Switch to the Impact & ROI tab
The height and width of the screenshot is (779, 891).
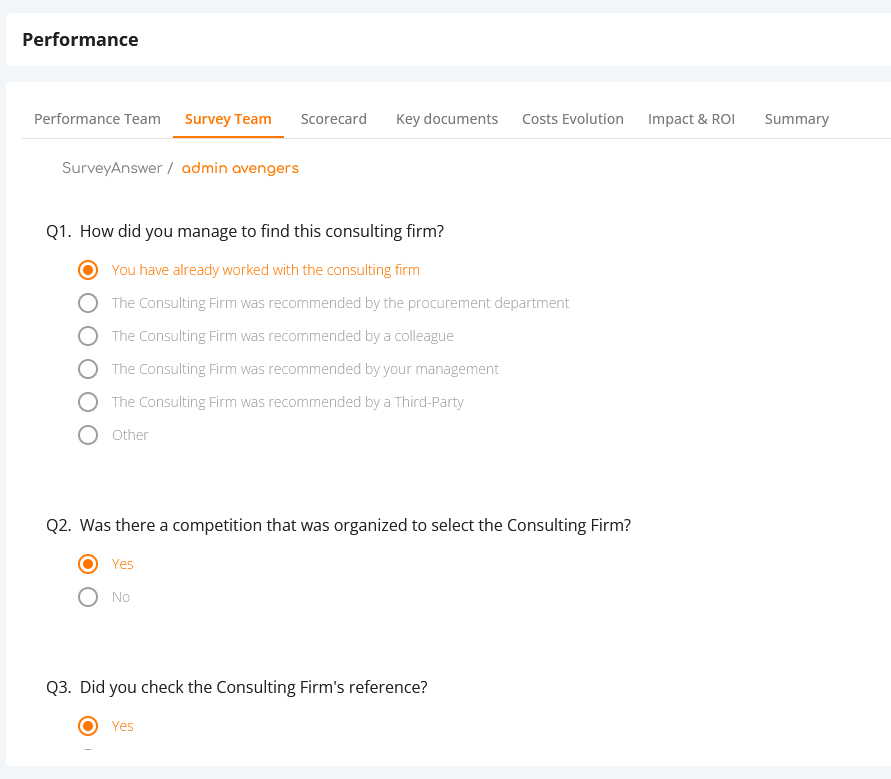point(691,119)
